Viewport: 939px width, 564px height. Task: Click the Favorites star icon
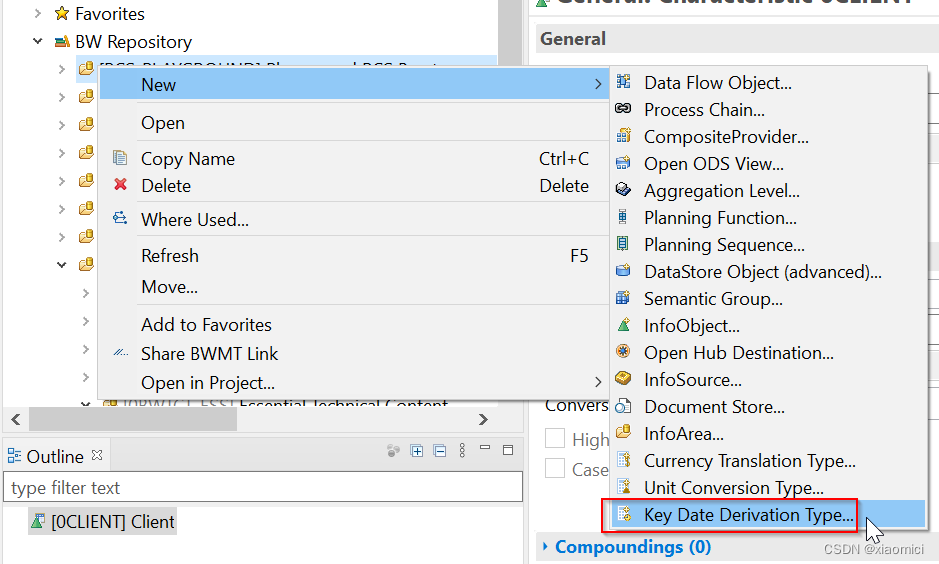62,13
